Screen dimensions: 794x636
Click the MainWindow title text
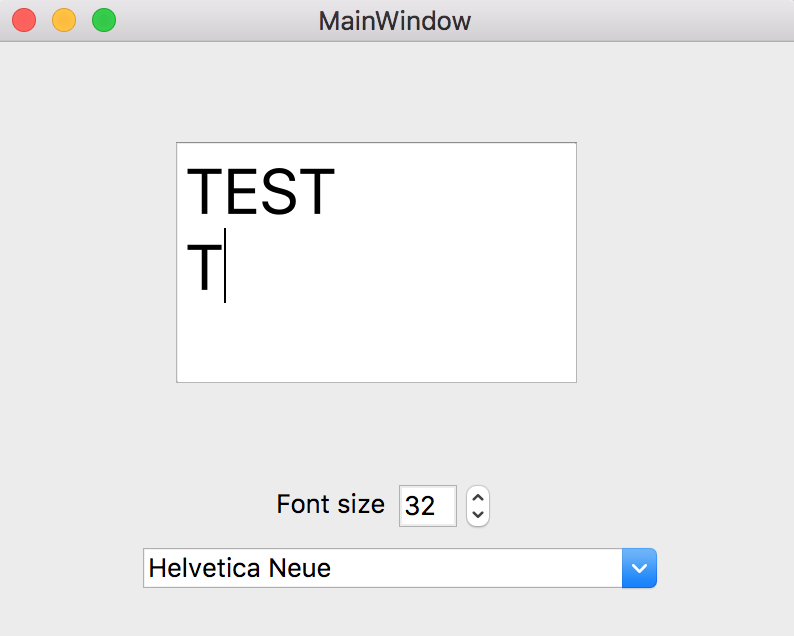pos(394,21)
